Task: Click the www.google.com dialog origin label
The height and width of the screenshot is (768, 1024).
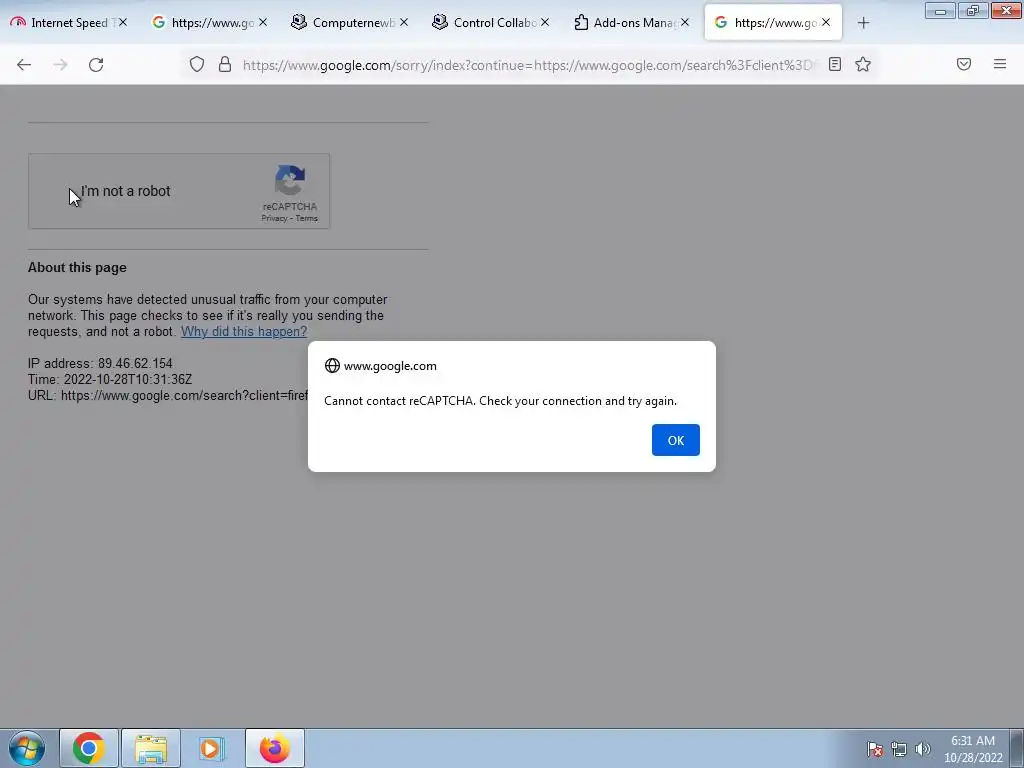Action: point(390,366)
